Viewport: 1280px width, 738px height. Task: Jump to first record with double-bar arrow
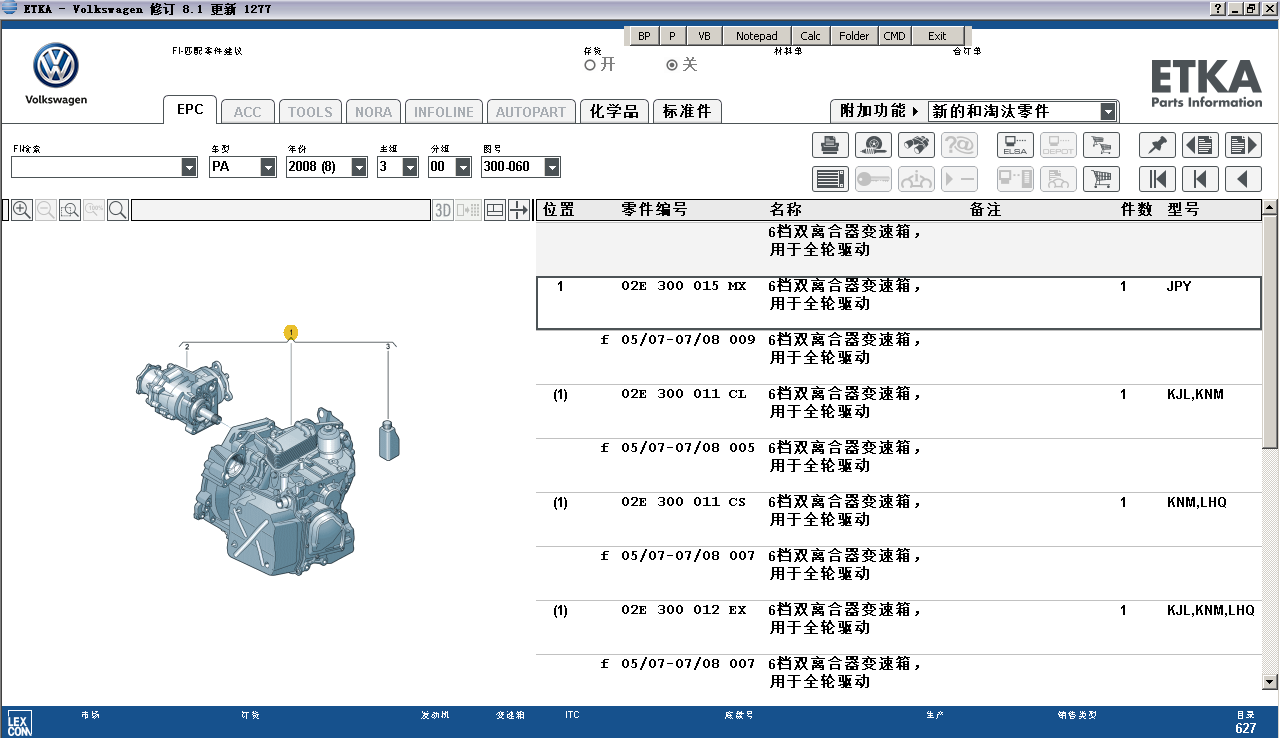(x=1157, y=179)
